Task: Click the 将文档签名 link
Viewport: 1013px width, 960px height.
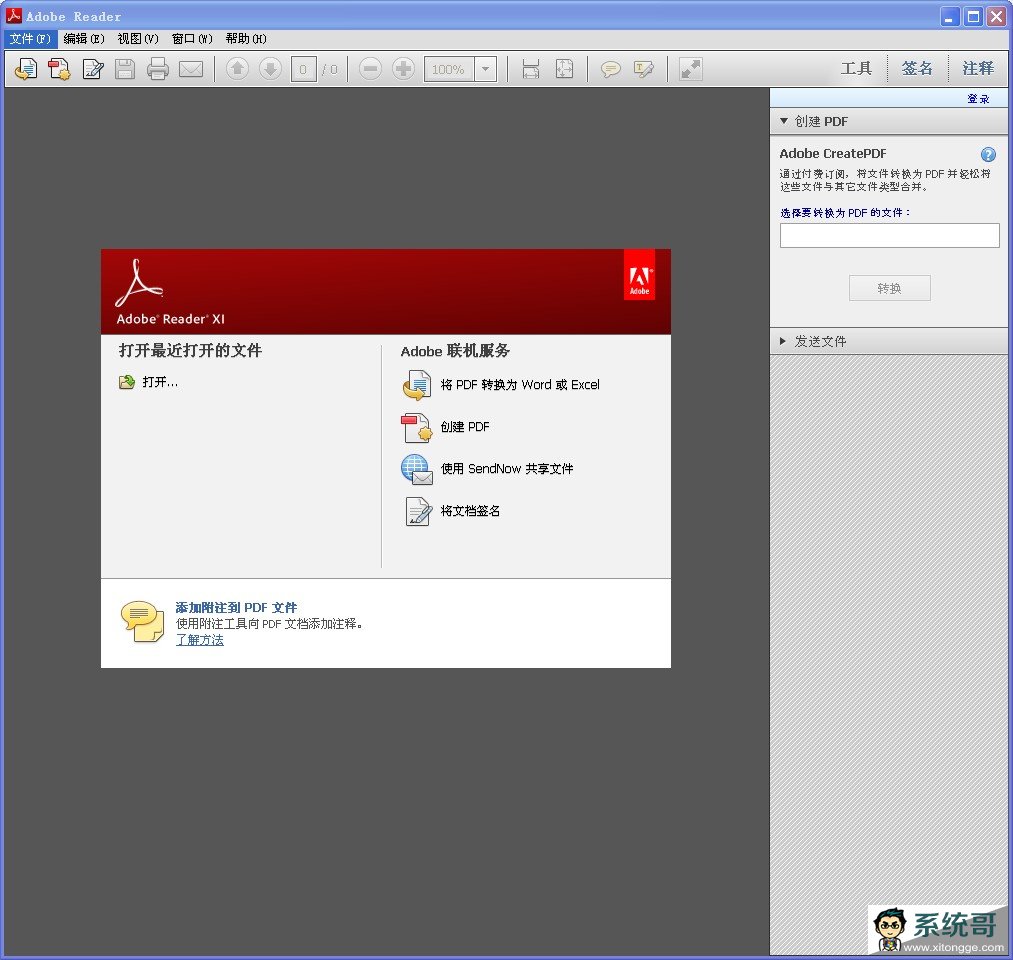Action: 470,510
